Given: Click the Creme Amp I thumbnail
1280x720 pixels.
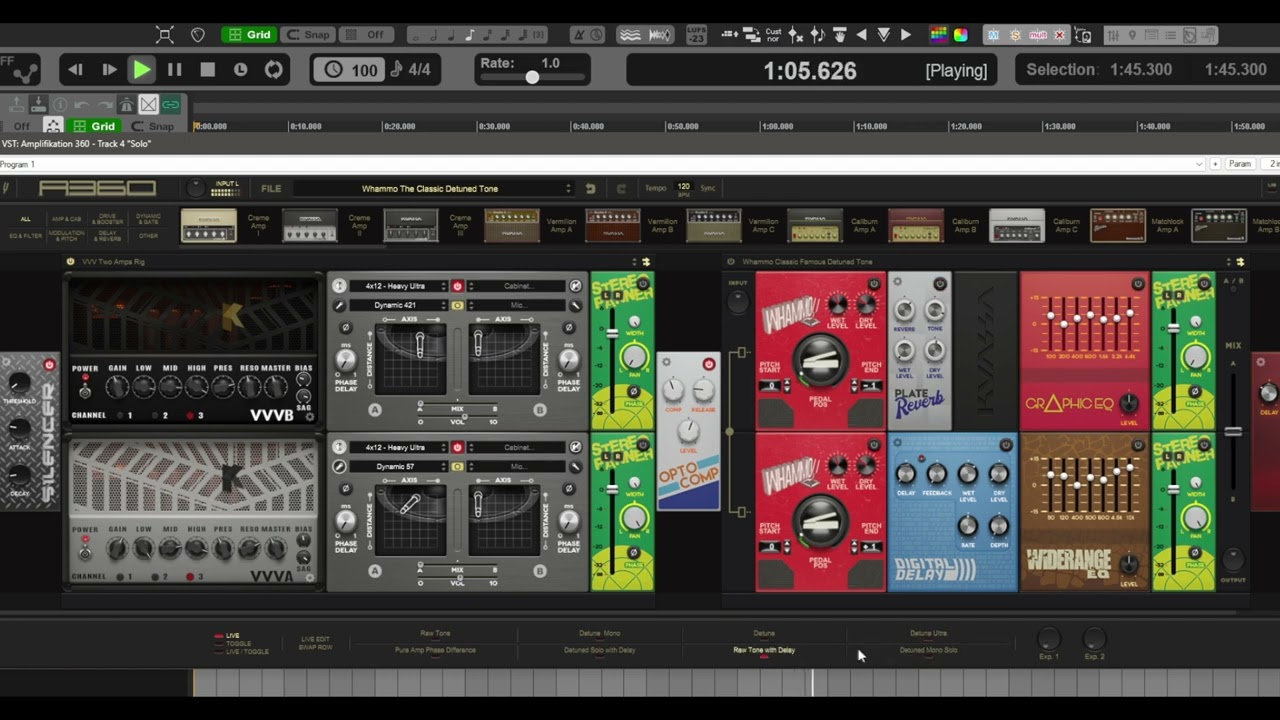Looking at the screenshot, I should click(208, 226).
